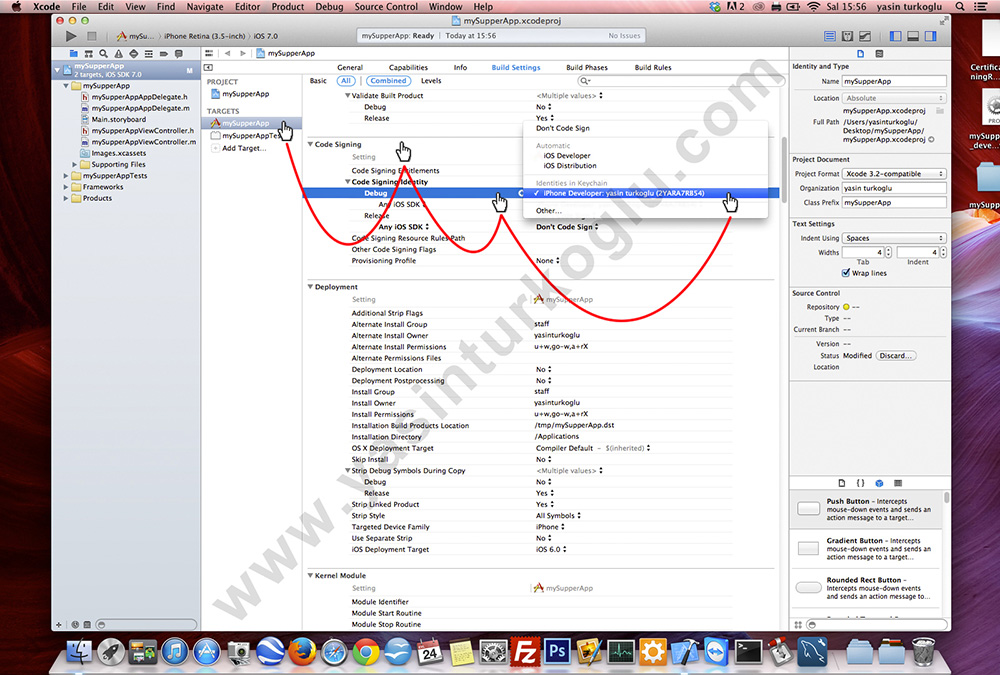Open the Product menu
Image resolution: width=1000 pixels, height=675 pixels.
[288, 6]
